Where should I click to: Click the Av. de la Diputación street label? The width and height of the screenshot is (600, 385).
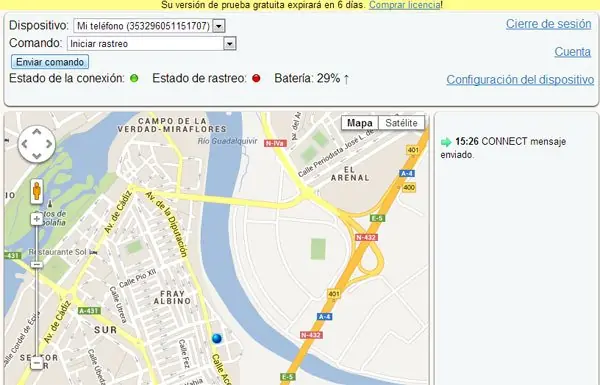[167, 224]
